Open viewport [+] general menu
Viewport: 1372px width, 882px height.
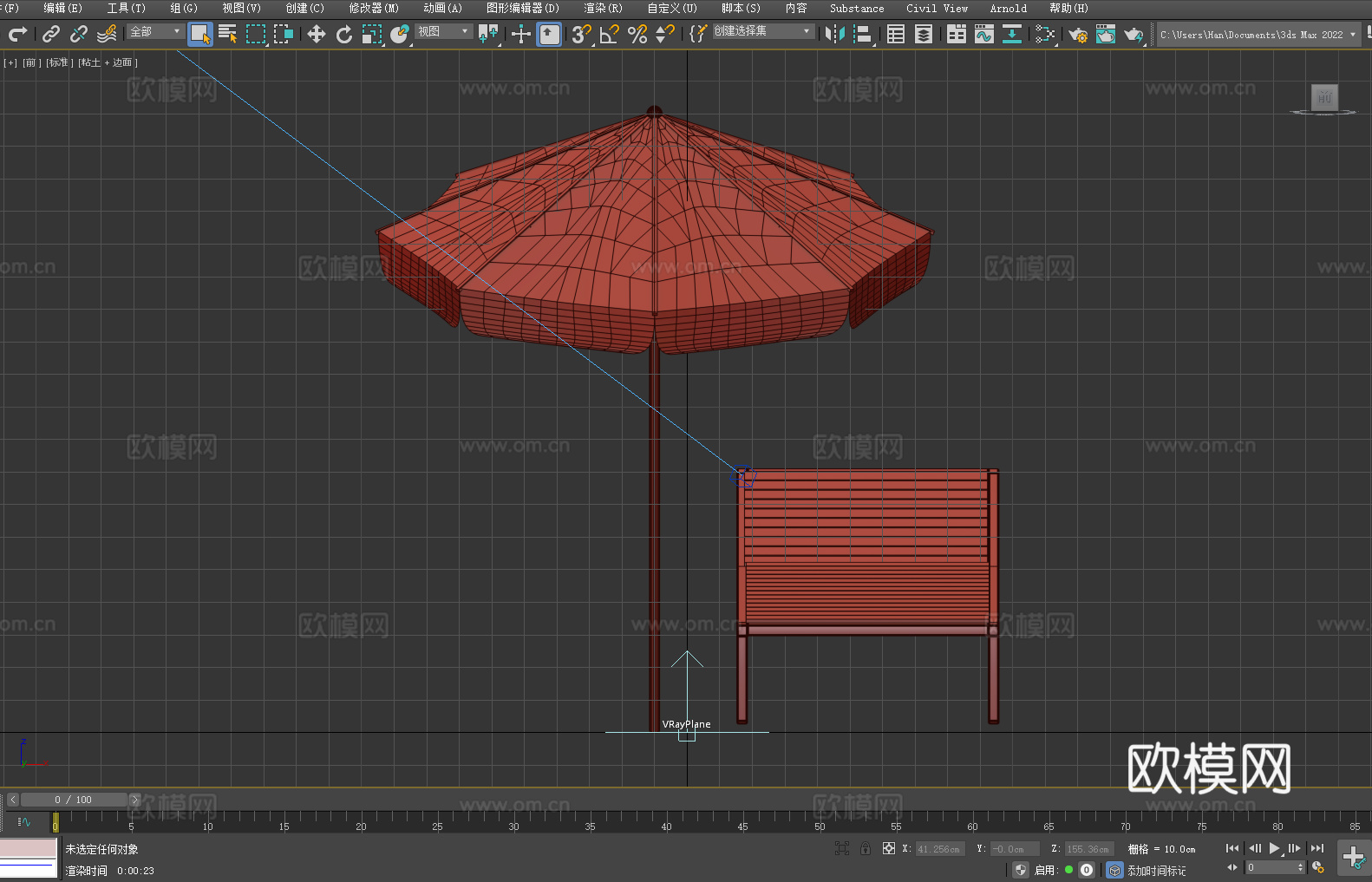coord(10,62)
